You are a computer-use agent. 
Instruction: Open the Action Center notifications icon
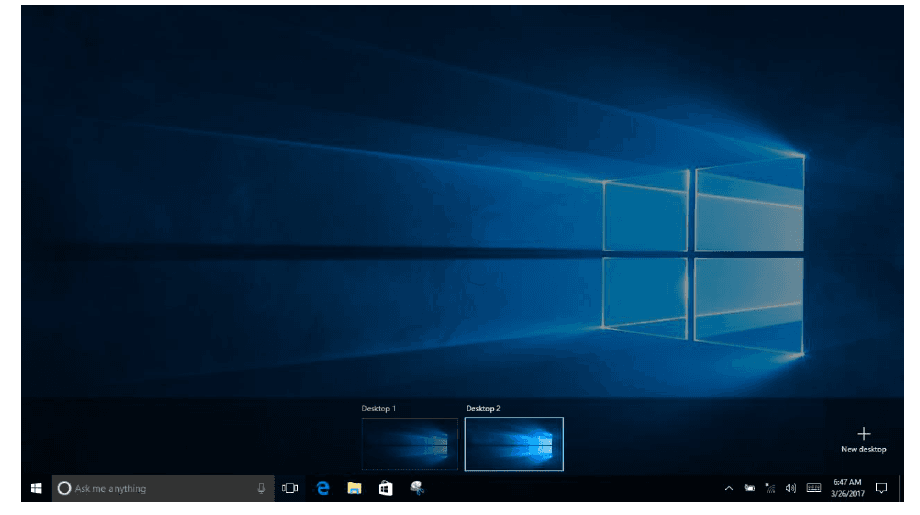pos(881,488)
